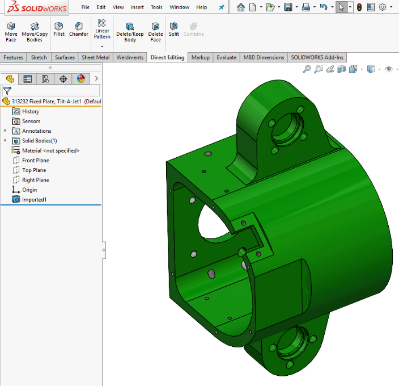Open the Insert menu
399x386 pixels.
[x=137, y=7]
